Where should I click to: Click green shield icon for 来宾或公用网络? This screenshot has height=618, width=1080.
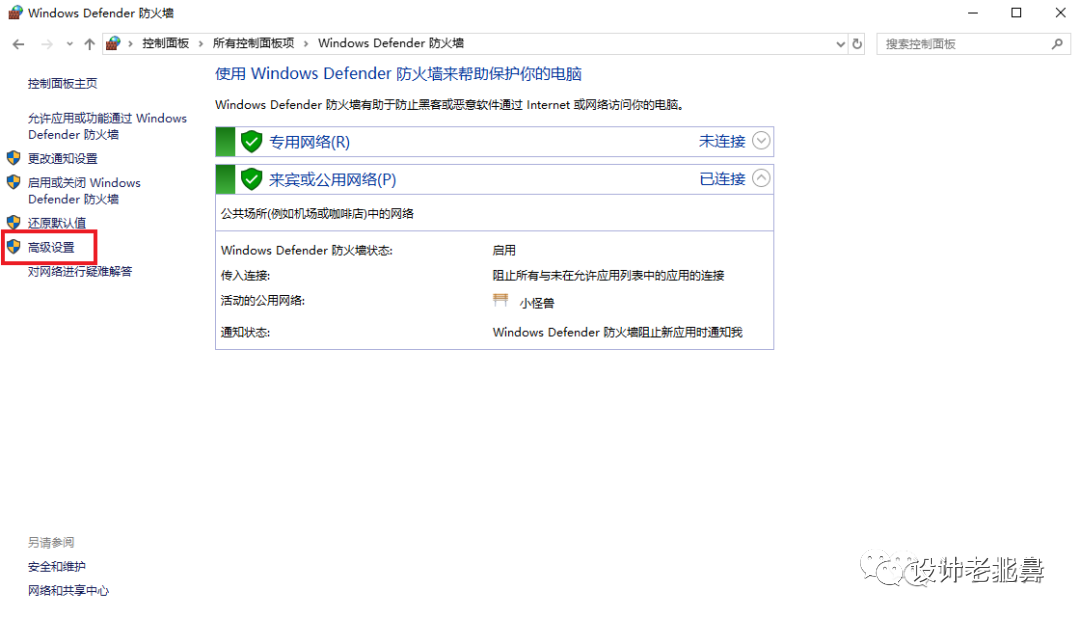tap(251, 179)
